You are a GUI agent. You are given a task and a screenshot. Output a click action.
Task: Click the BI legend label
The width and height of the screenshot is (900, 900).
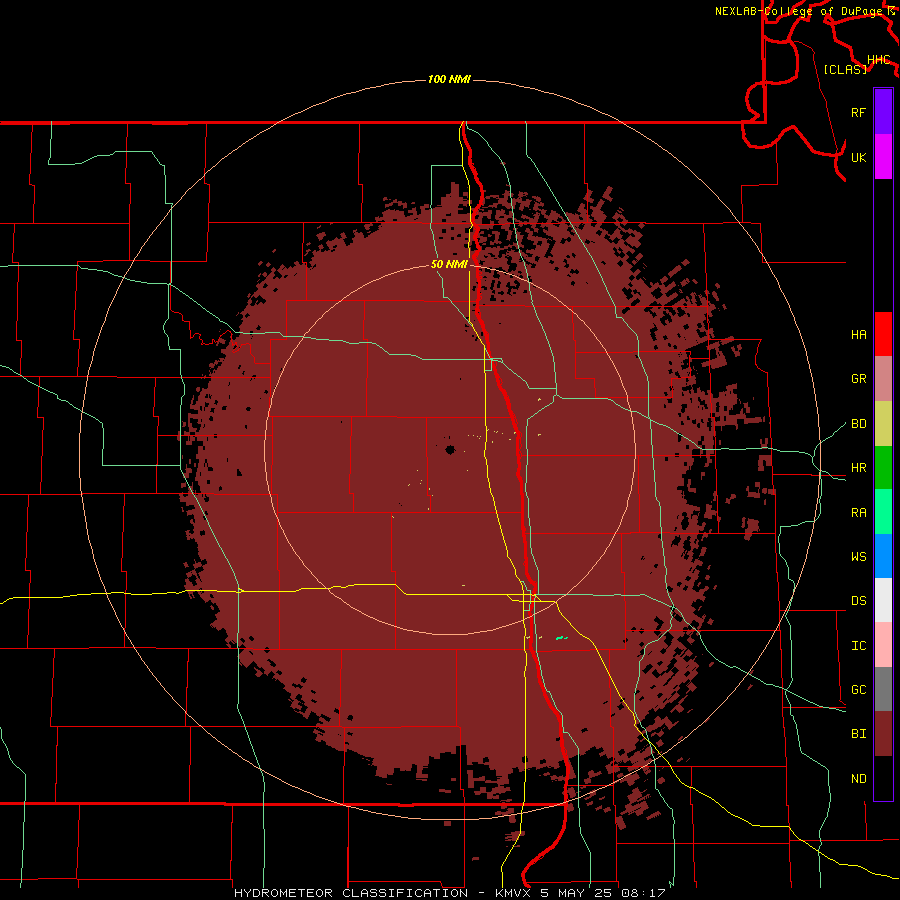[859, 734]
